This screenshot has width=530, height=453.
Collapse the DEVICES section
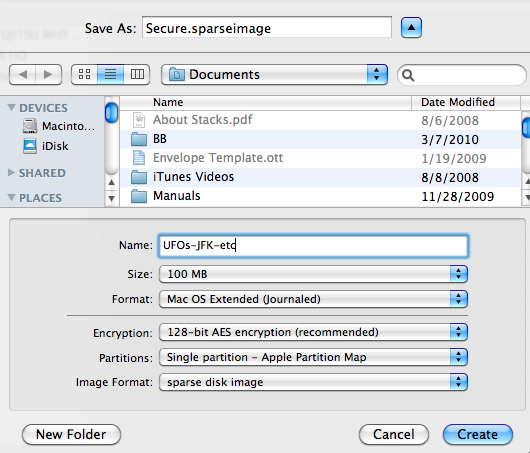pyautogui.click(x=11, y=108)
